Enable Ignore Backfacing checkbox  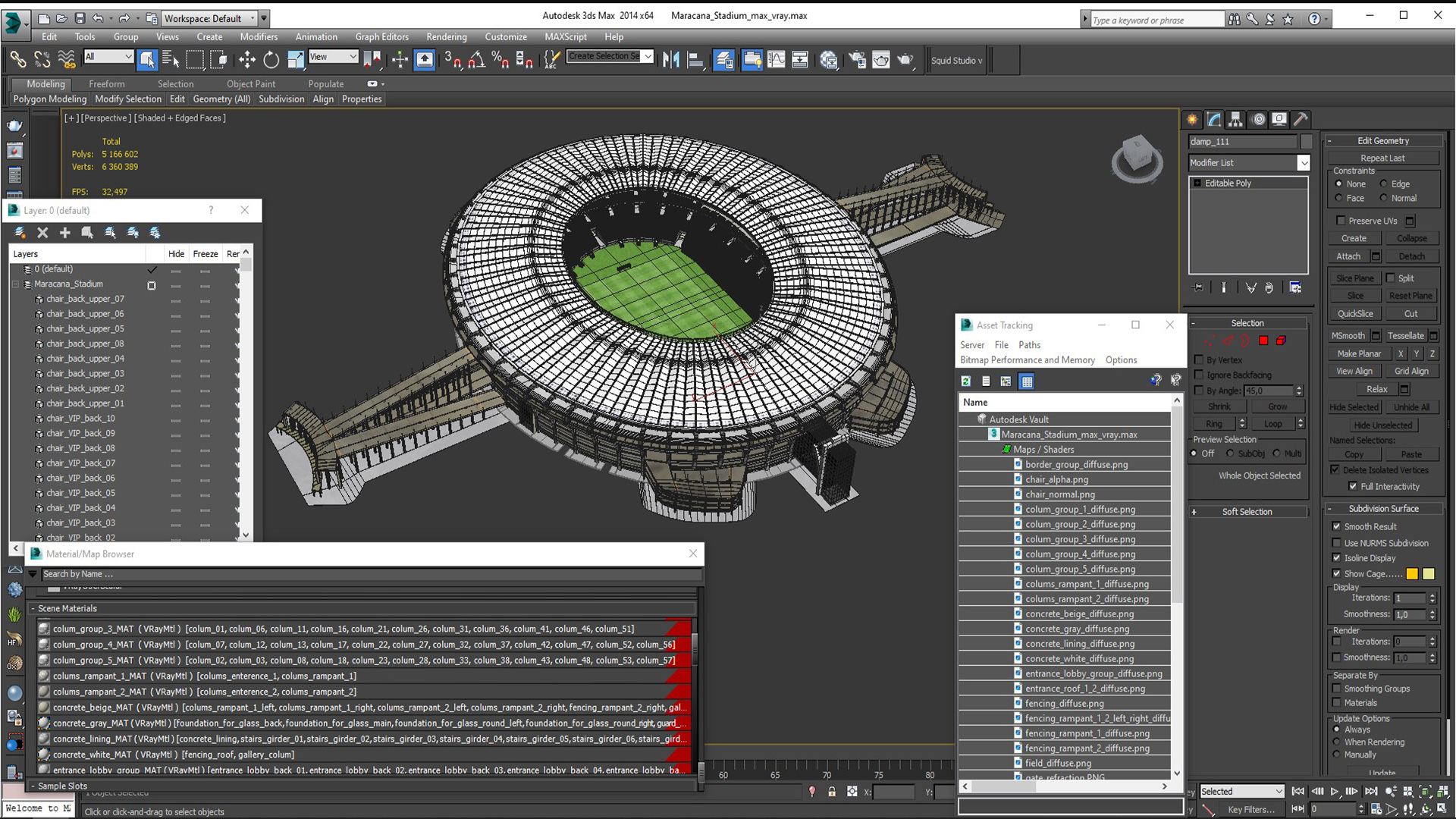[x=1199, y=375]
